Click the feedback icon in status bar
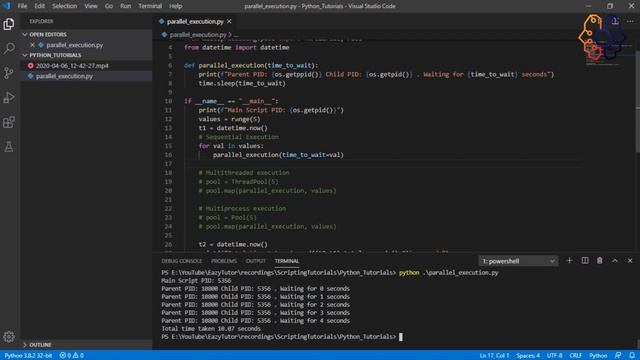 (x=618, y=356)
